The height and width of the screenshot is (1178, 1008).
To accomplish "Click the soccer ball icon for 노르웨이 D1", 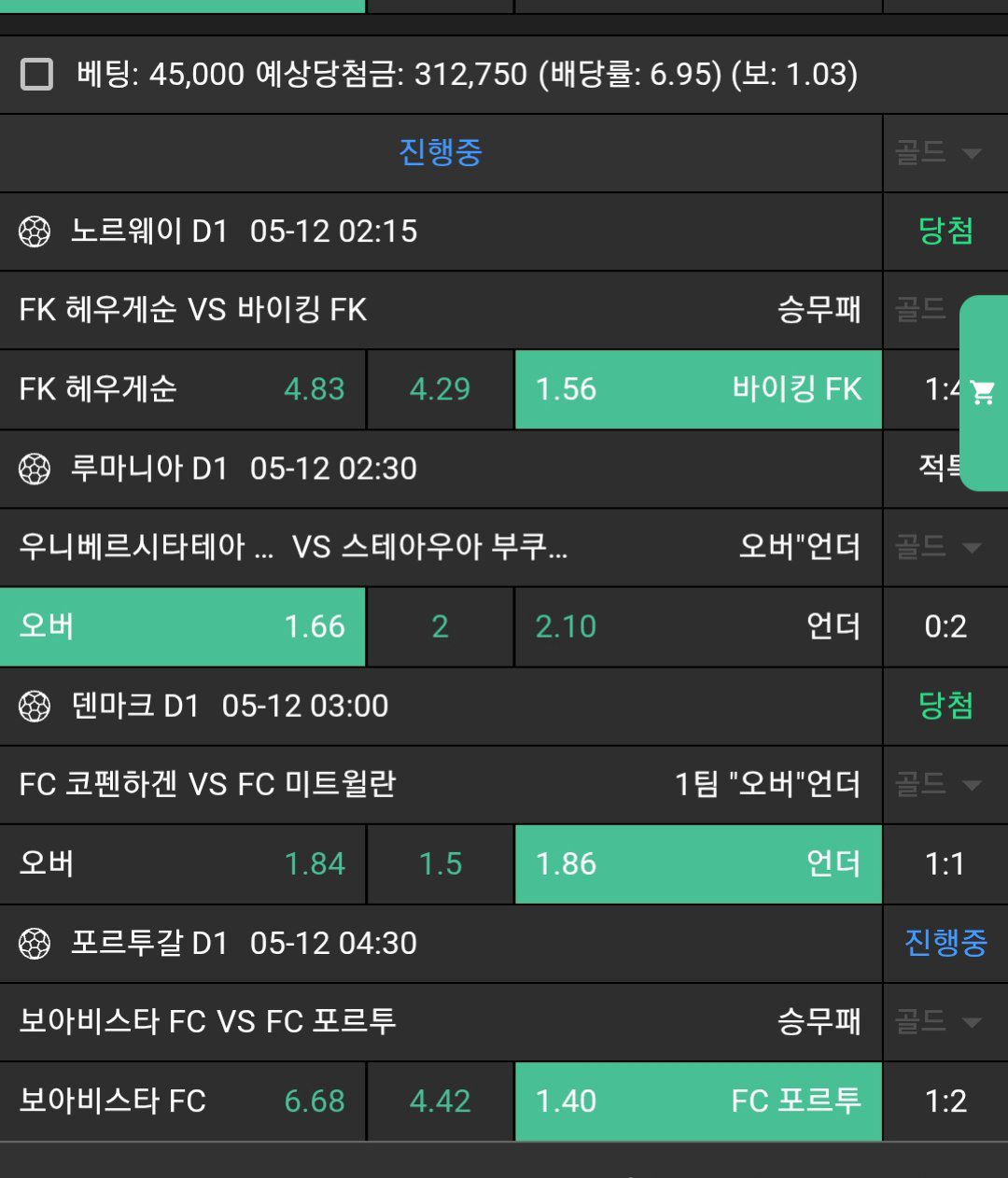I will click(35, 231).
